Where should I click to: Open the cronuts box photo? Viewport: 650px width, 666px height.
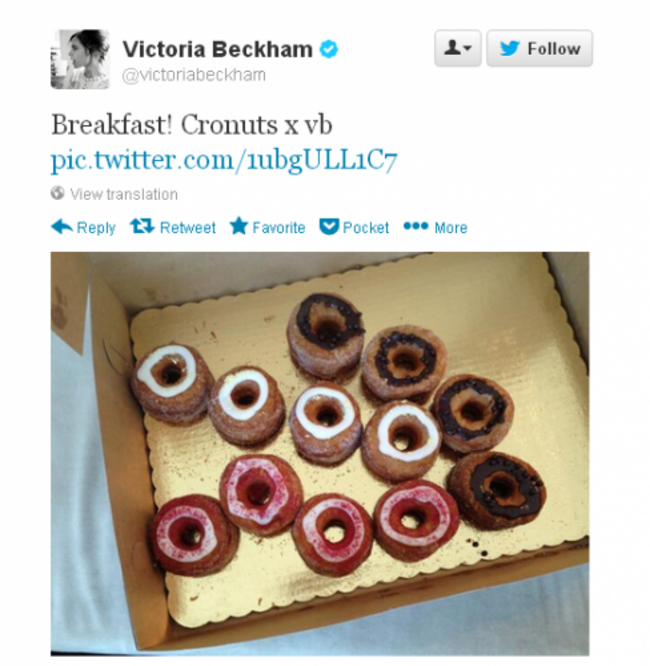point(320,454)
